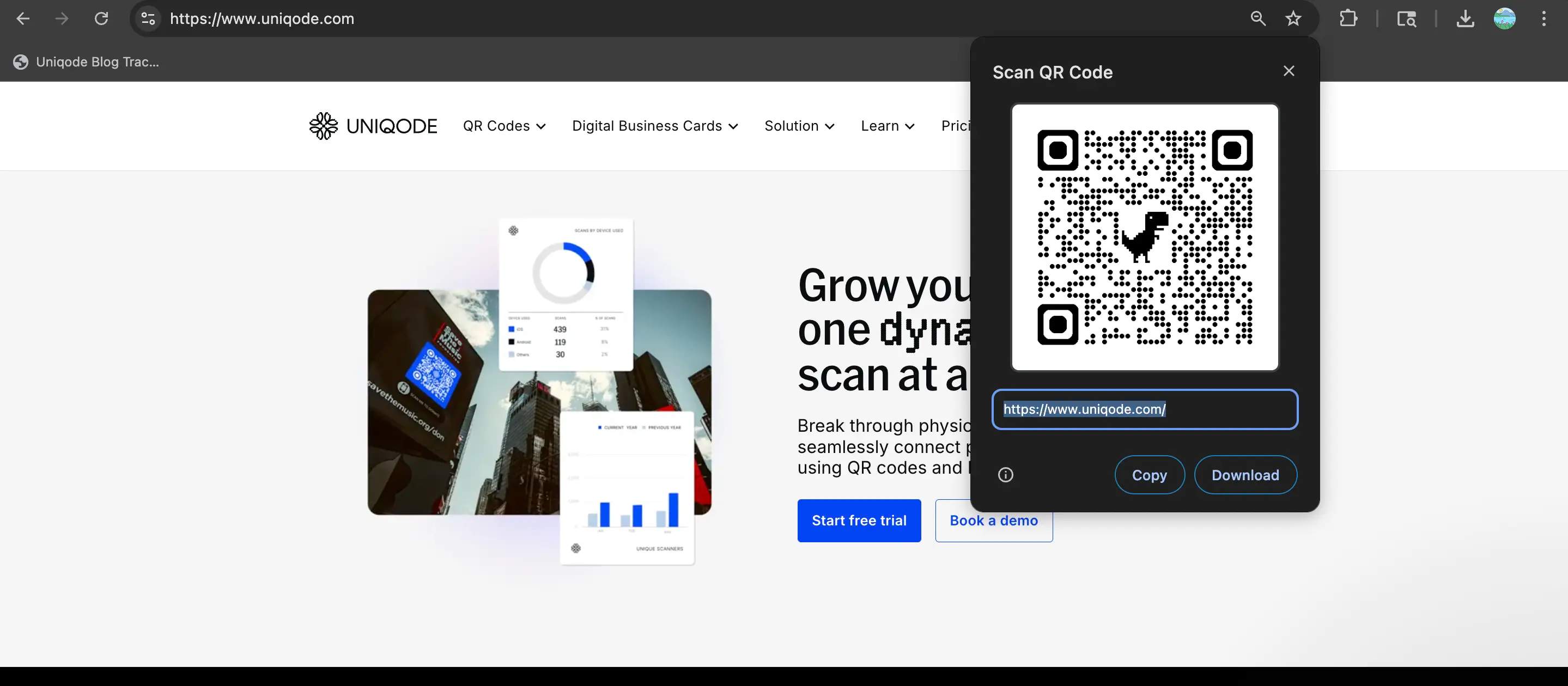Screen dimensions: 1568x686
Task: Expand the Digital Business Cards menu
Action: (x=655, y=126)
